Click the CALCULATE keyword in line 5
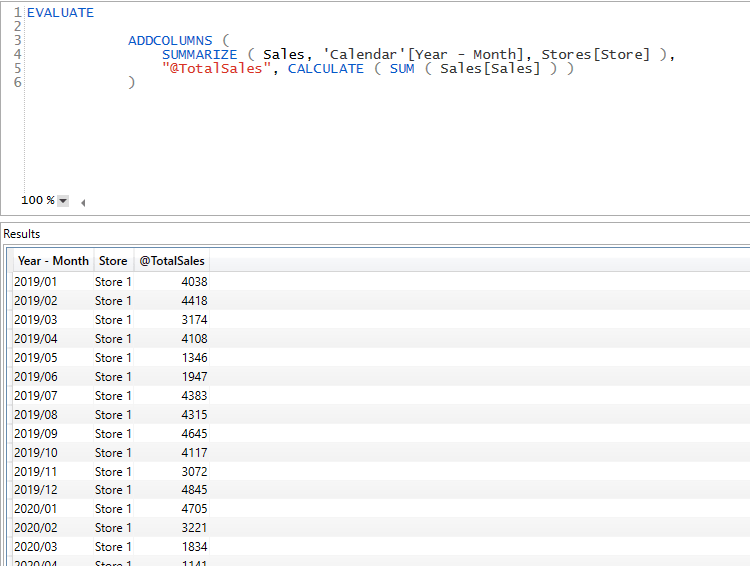Viewport: 750px width, 566px height. 325,69
